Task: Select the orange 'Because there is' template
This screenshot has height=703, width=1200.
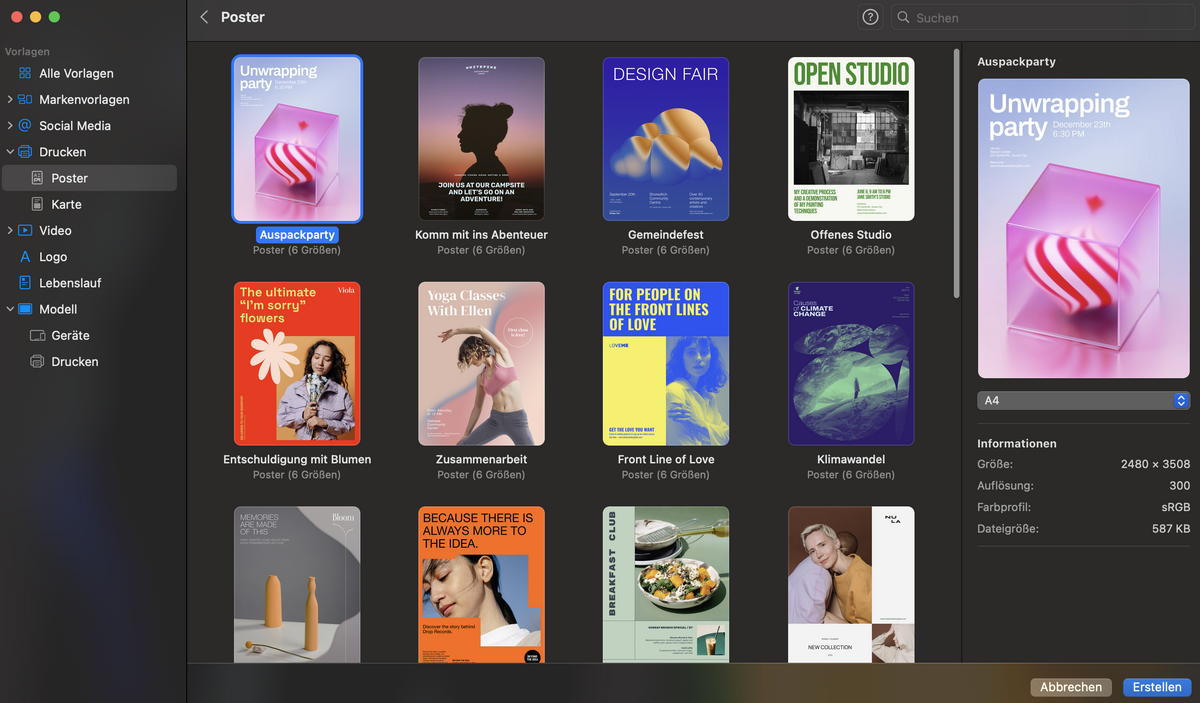Action: 481,584
